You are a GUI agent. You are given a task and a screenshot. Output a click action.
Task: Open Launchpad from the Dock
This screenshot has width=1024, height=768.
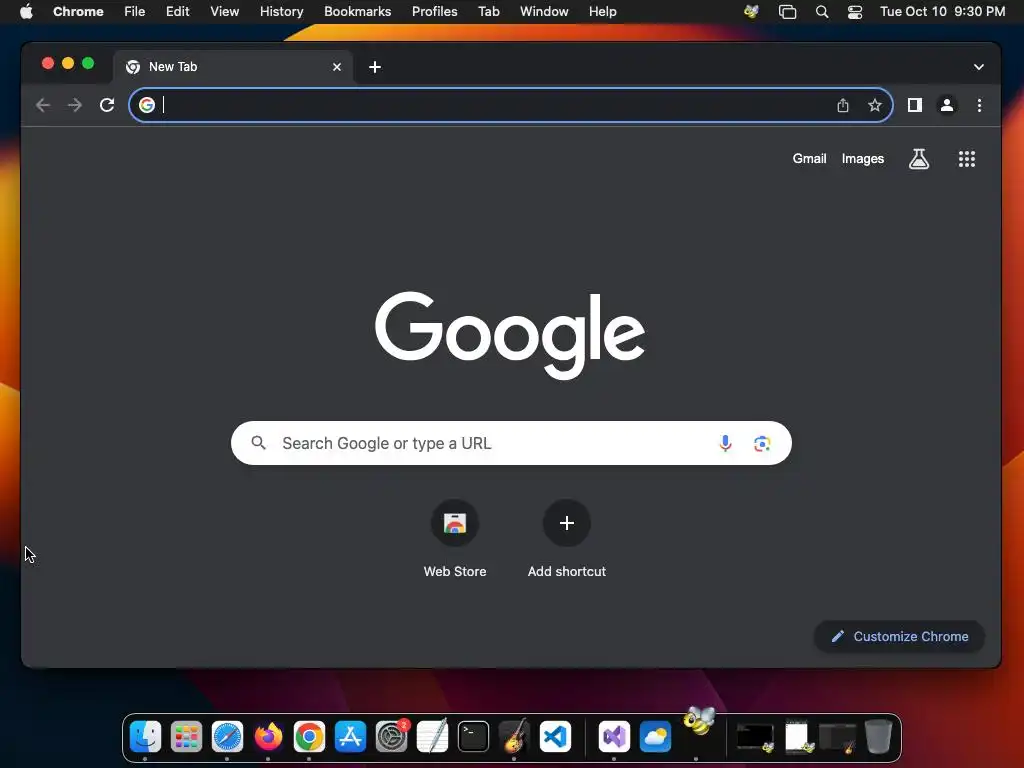pos(186,737)
